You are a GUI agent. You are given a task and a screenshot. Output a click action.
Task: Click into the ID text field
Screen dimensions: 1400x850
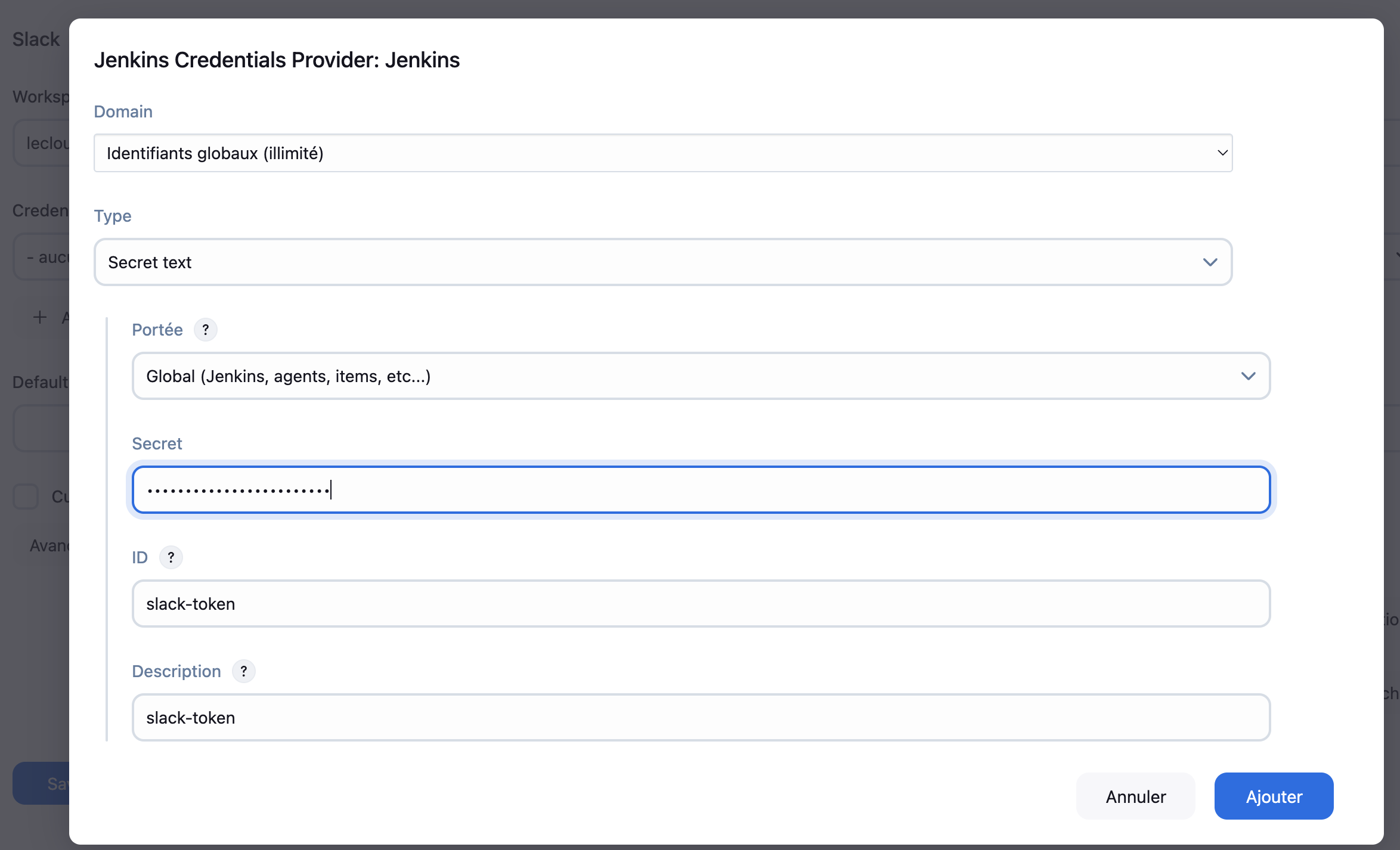point(701,604)
